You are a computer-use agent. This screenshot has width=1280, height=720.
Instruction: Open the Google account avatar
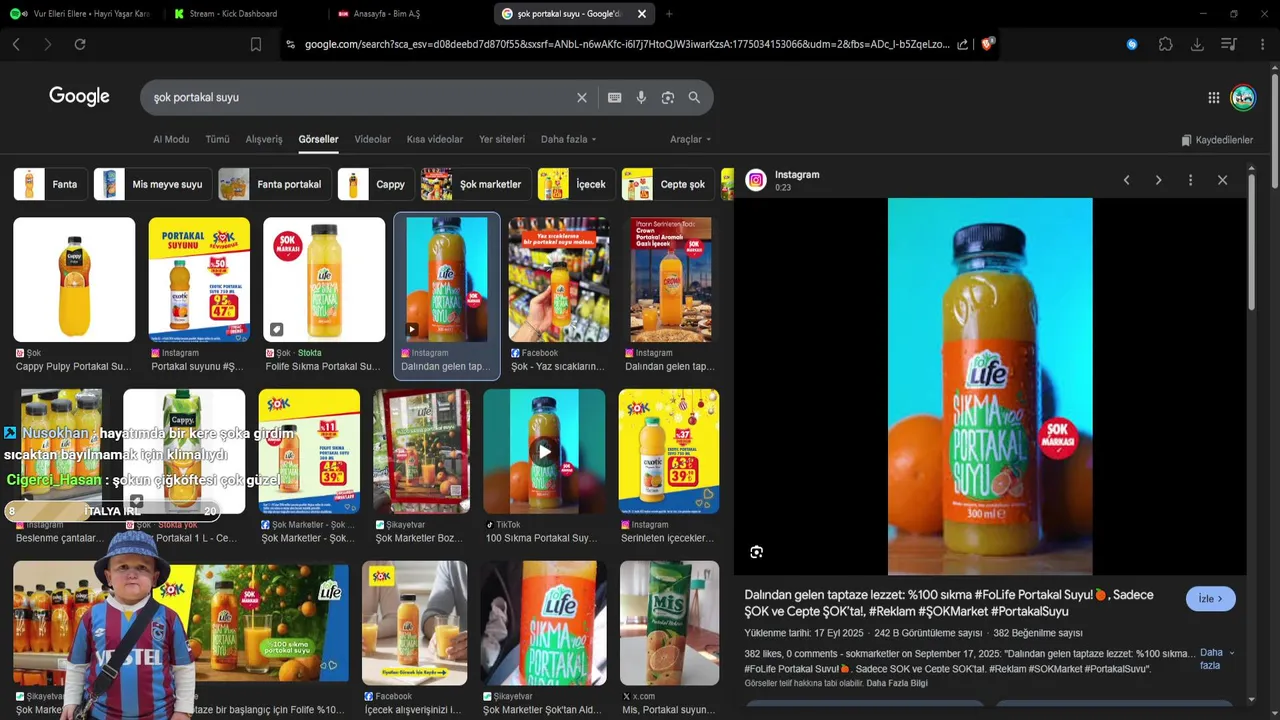1243,97
